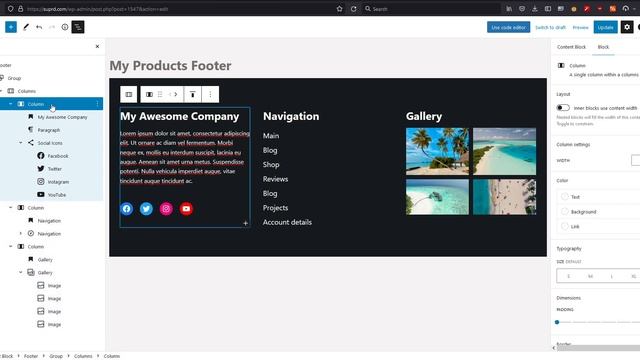The image size is (640, 360).
Task: Click the Gallery heading in the footer
Action: (x=424, y=116)
